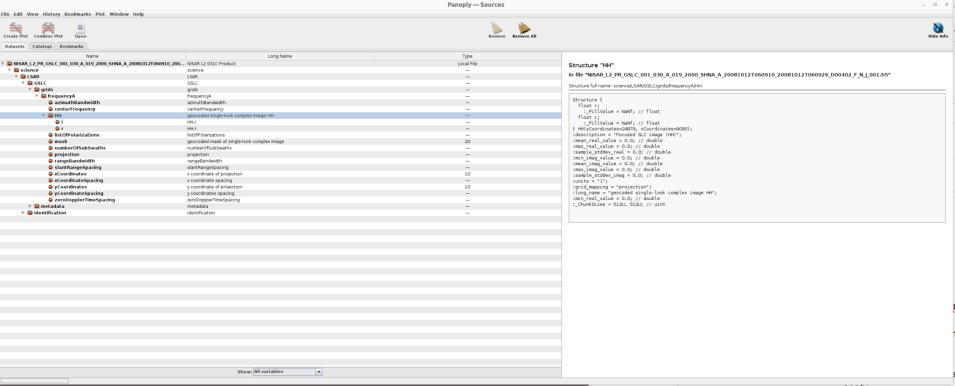Click the bottom horizontal scrollbar thumb

click(35, 381)
